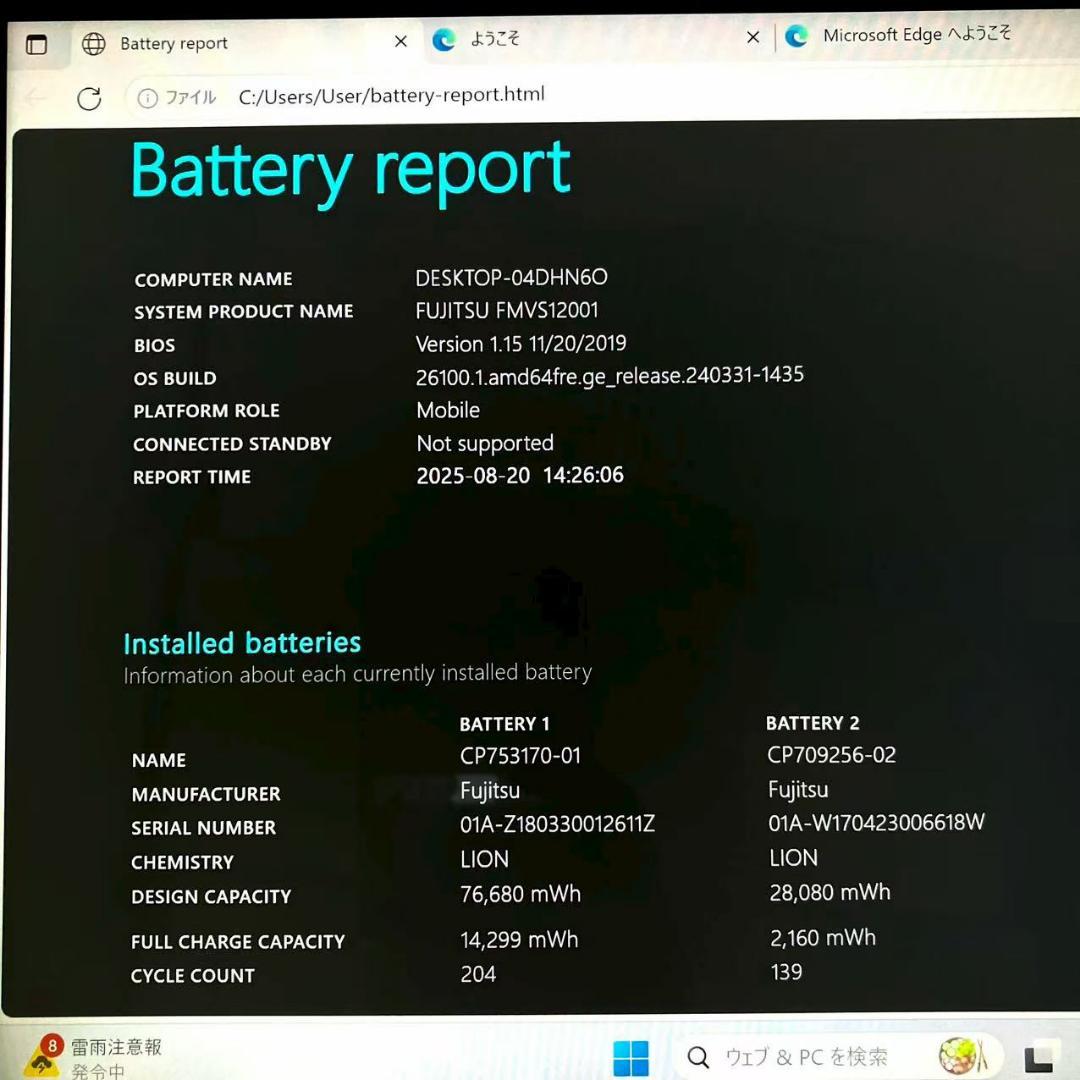This screenshot has height=1080, width=1080.
Task: Click the DESIGN CAPACITY row label
Action: pos(211,896)
